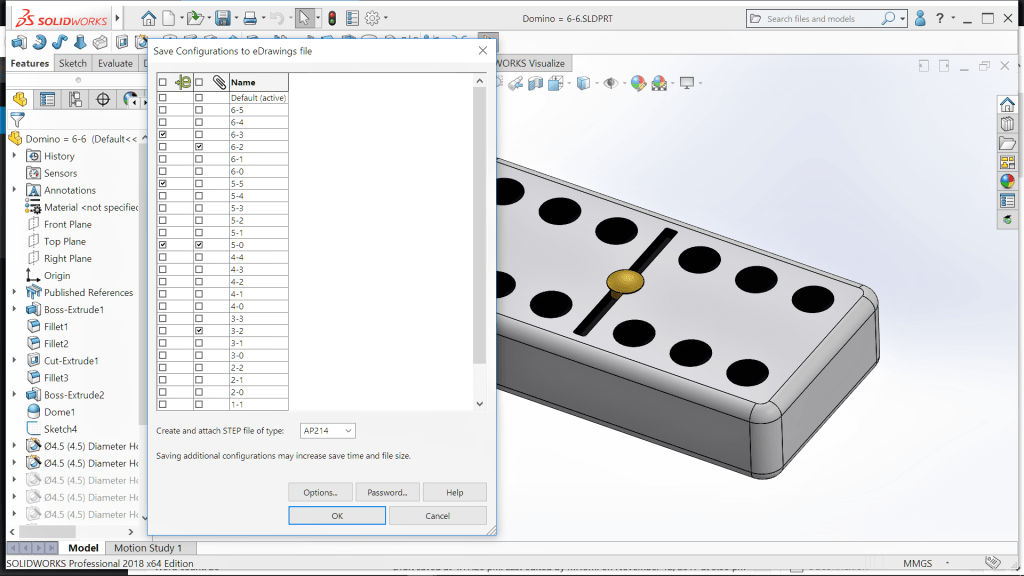Uncheck the STEP attach checkbox for 3-2

pyautogui.click(x=199, y=331)
